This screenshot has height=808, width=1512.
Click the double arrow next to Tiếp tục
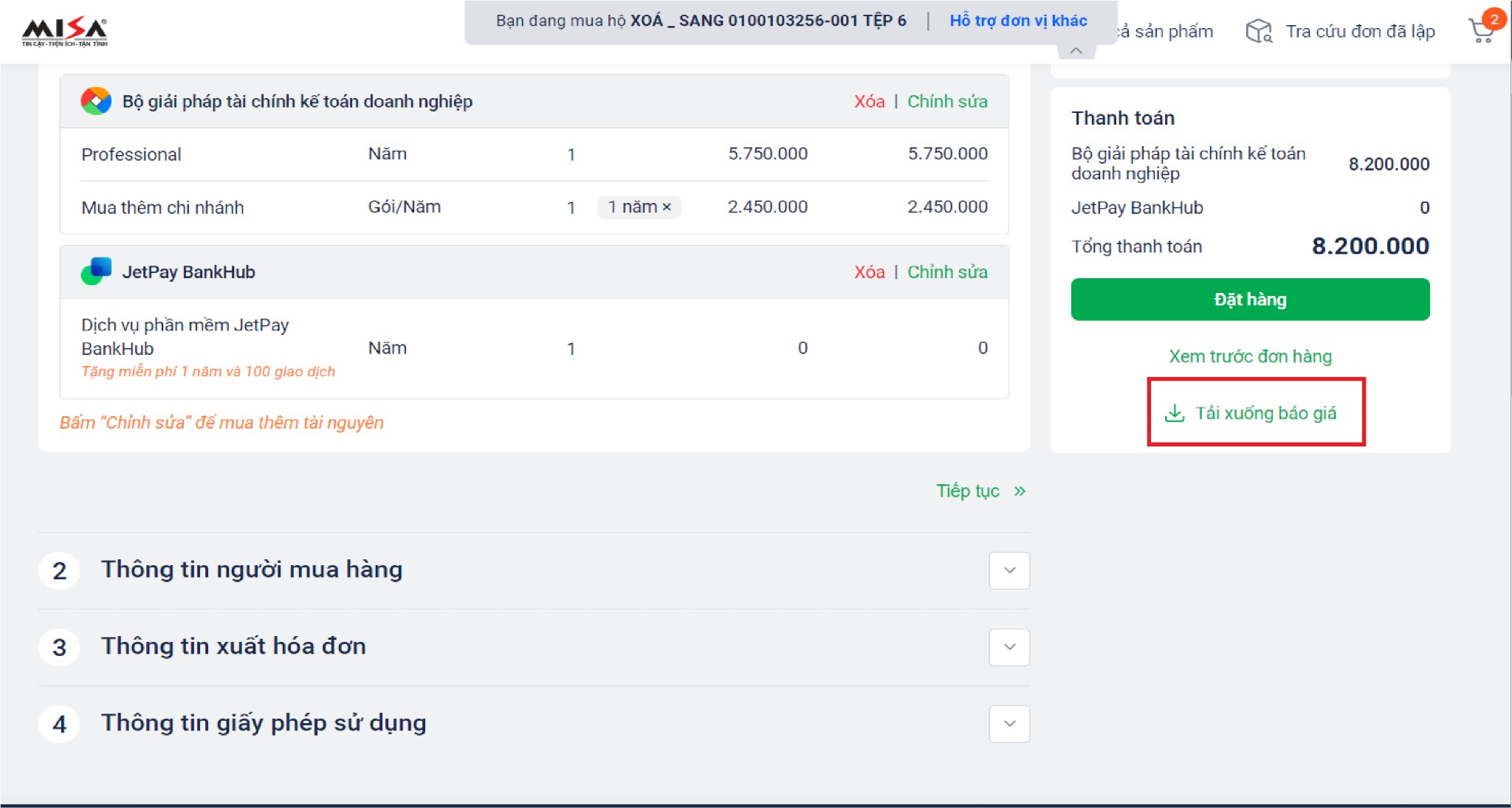(x=1020, y=491)
